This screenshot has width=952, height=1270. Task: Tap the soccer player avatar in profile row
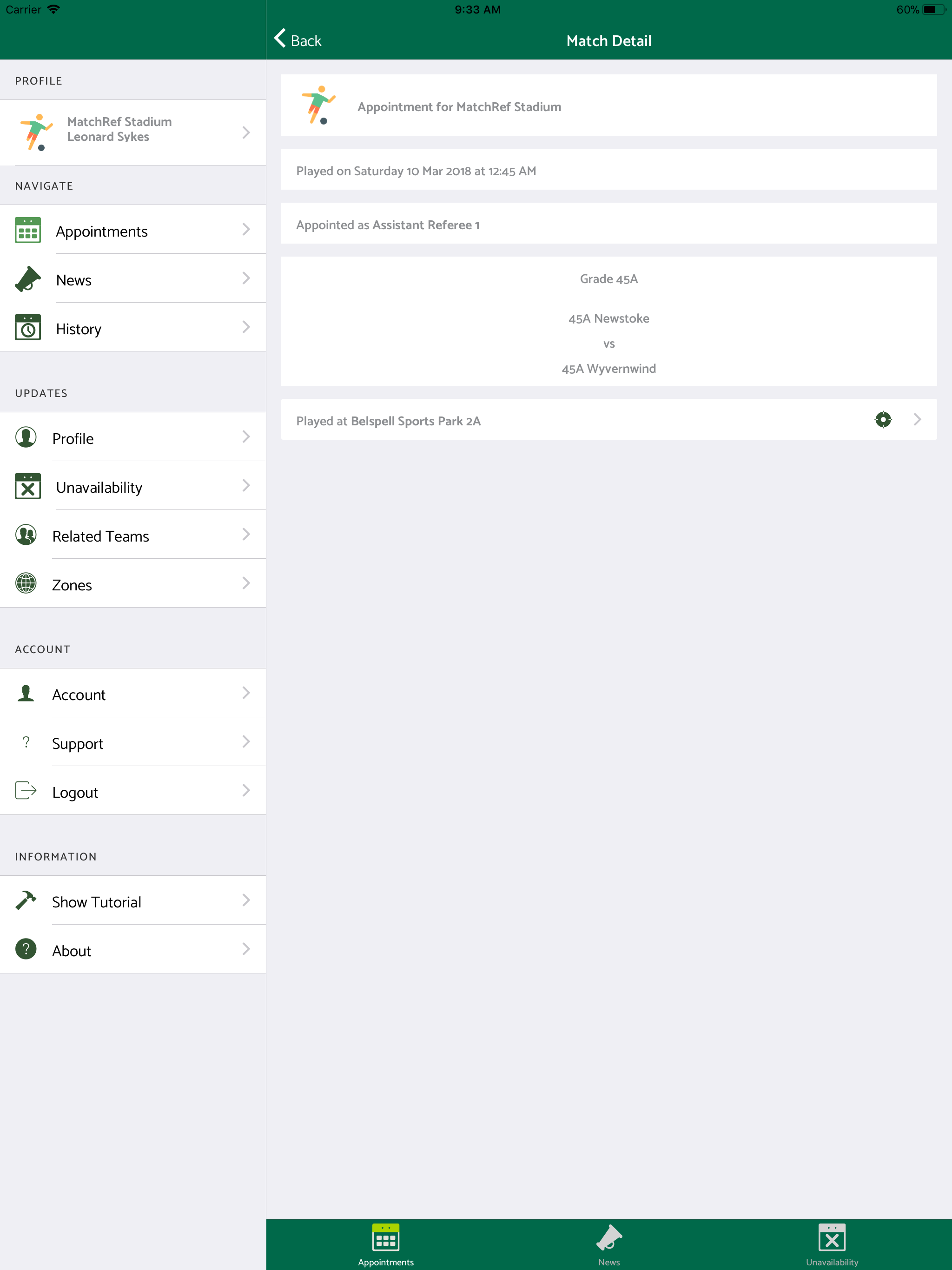click(37, 132)
